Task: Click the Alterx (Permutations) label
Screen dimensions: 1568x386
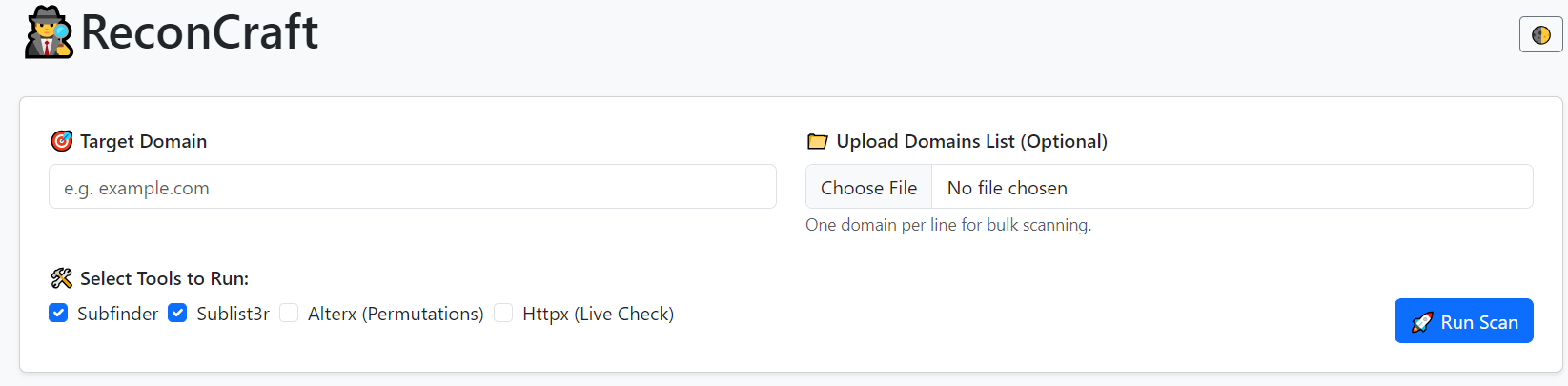Action: [x=396, y=314]
